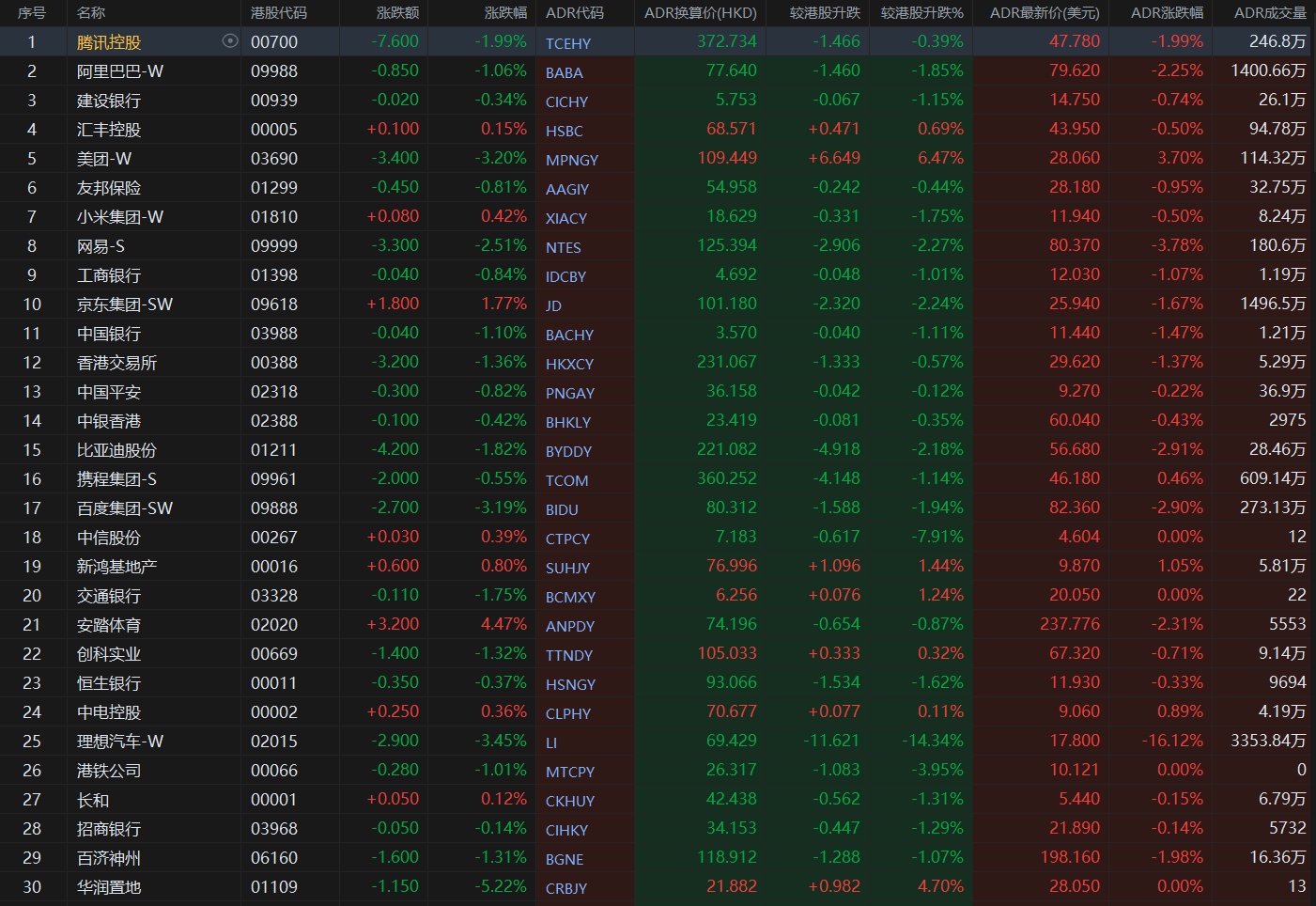Click ADR code JD

(553, 305)
